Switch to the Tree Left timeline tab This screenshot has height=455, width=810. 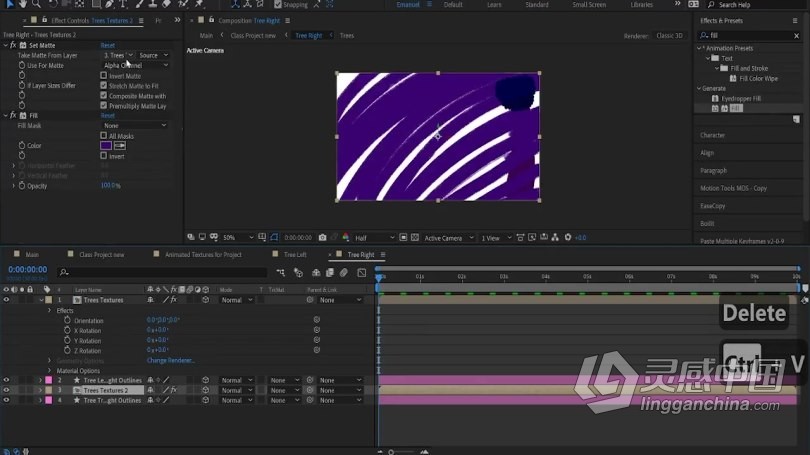pos(295,255)
